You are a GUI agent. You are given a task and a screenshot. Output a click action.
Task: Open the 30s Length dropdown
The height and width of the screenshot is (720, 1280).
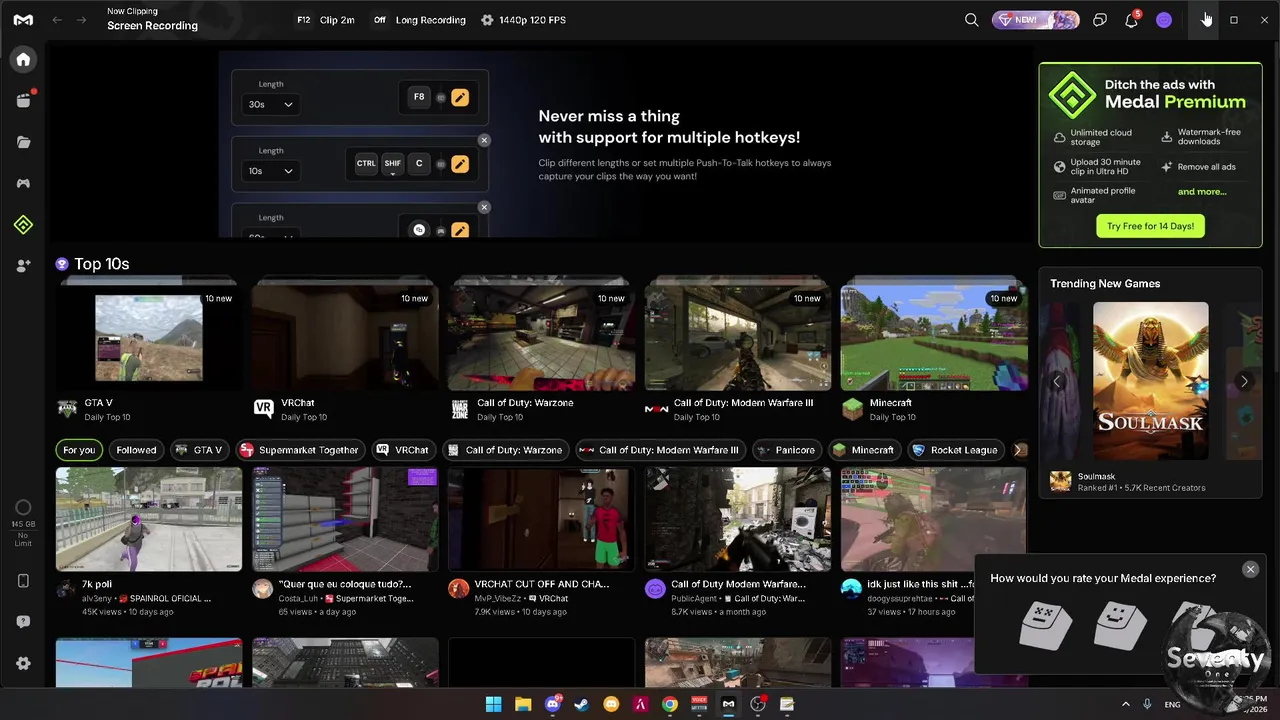271,104
